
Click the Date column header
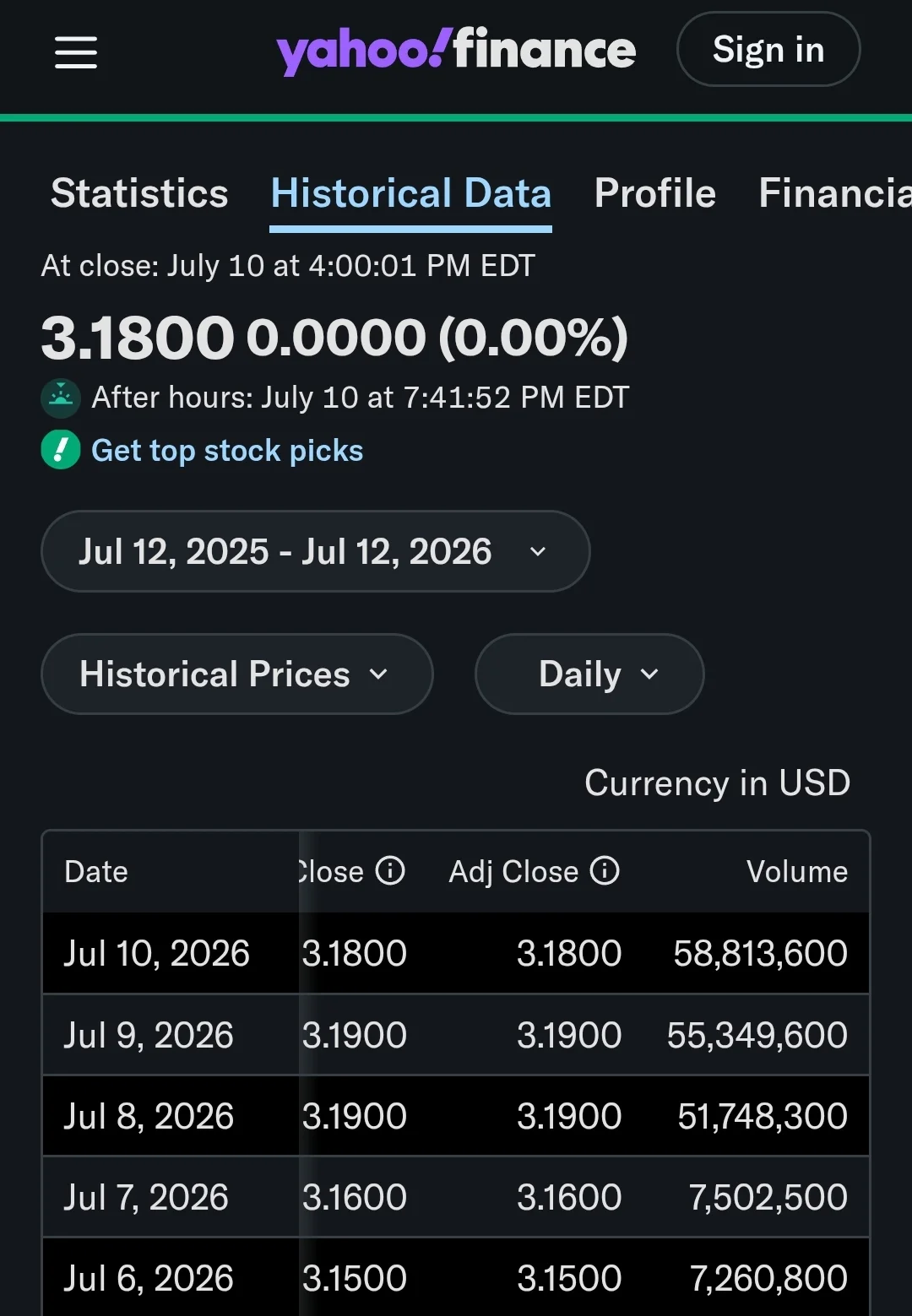click(96, 871)
